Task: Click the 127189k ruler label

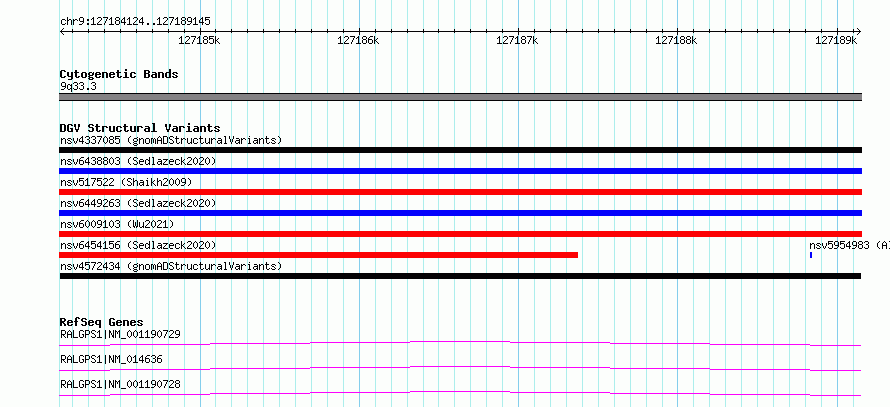Action: click(836, 40)
